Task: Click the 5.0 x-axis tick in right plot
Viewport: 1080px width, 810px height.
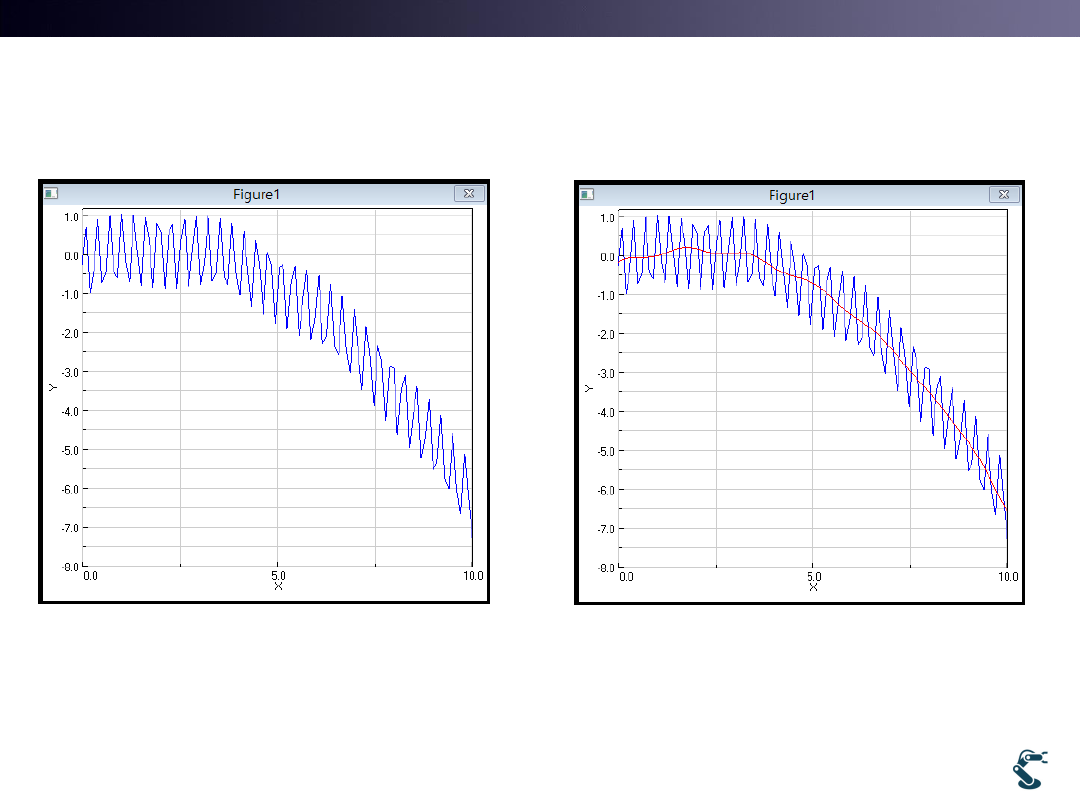Action: (x=814, y=577)
